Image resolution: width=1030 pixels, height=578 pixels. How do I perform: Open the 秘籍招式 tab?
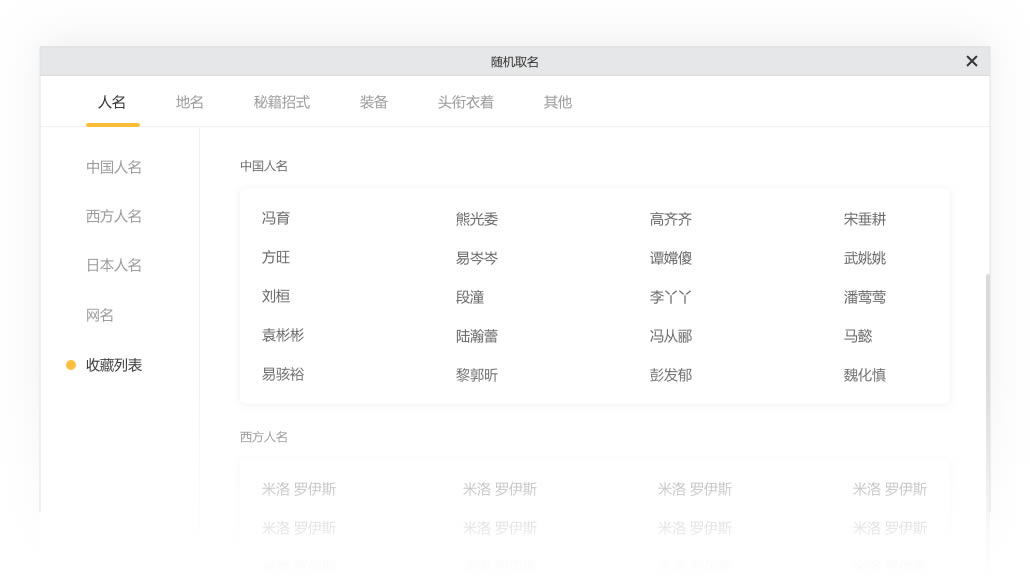click(x=279, y=102)
